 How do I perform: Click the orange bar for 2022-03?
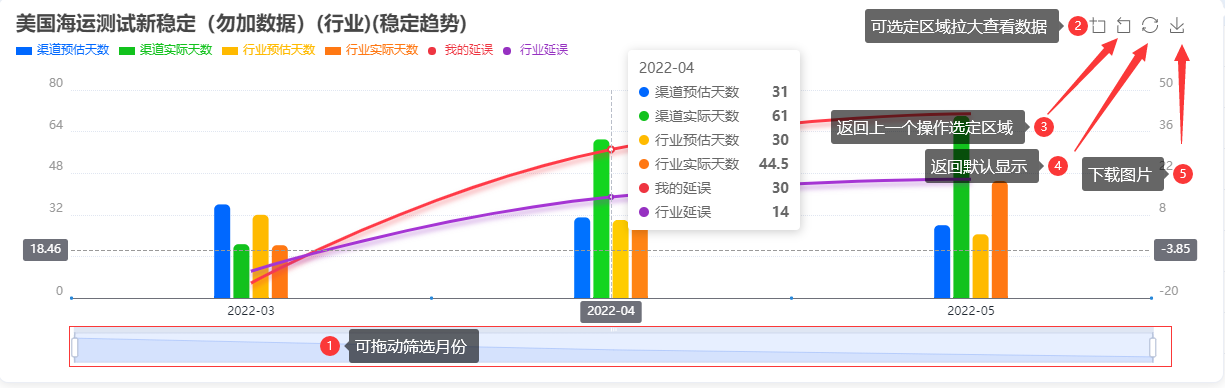[280, 272]
